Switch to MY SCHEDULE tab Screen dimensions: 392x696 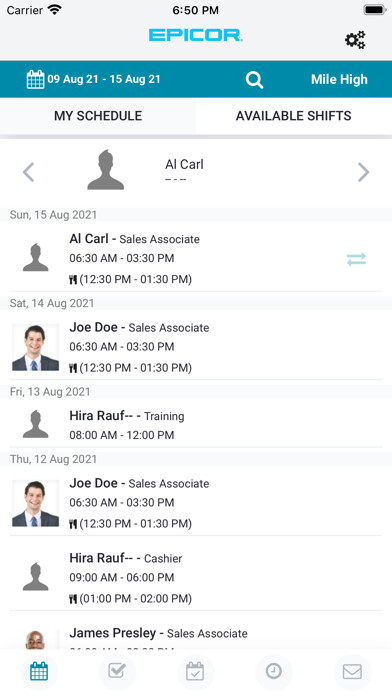[98, 116]
